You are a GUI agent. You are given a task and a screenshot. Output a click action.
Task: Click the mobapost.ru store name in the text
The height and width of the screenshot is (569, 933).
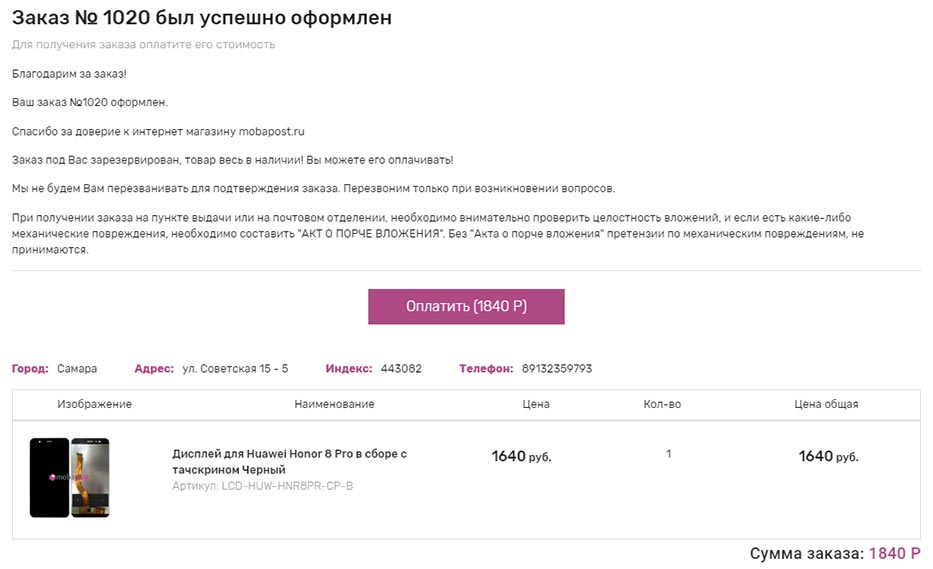click(x=272, y=131)
